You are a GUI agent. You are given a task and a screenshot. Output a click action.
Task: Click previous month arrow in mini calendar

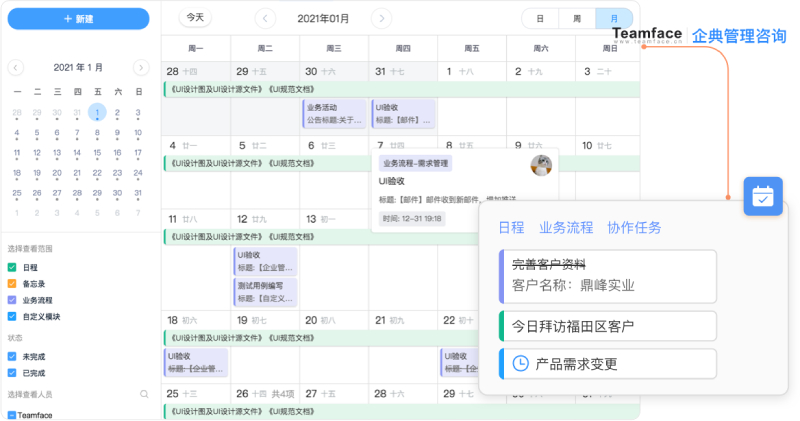click(x=15, y=67)
